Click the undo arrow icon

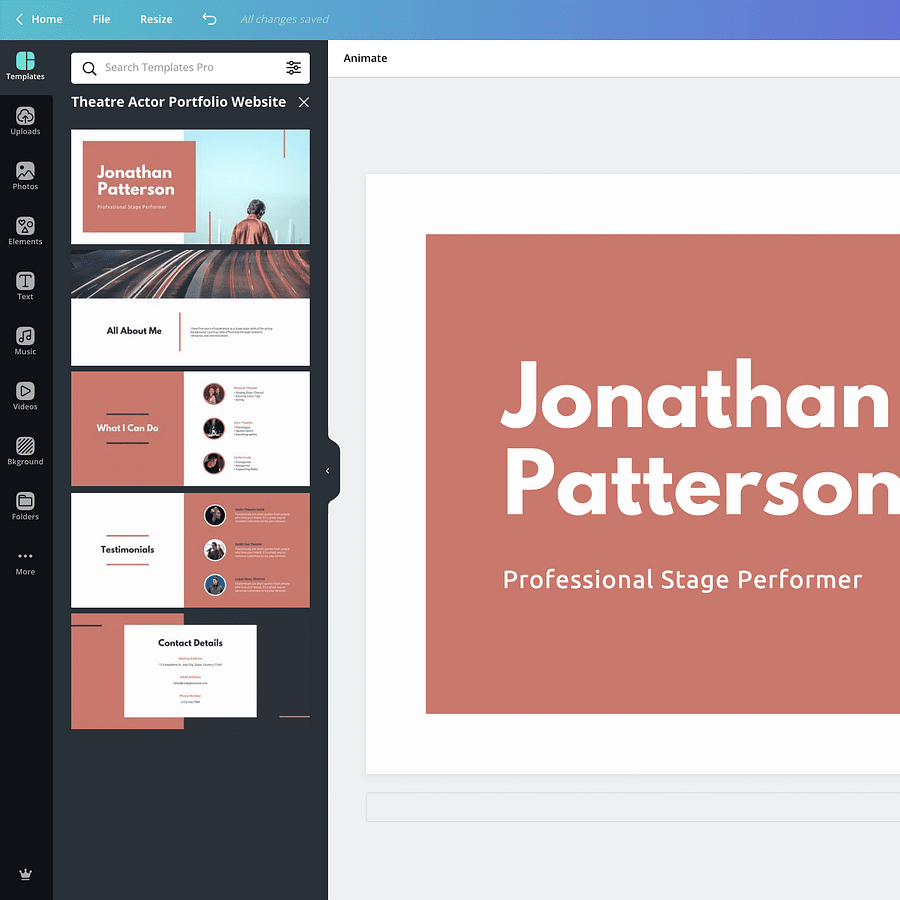(x=208, y=19)
